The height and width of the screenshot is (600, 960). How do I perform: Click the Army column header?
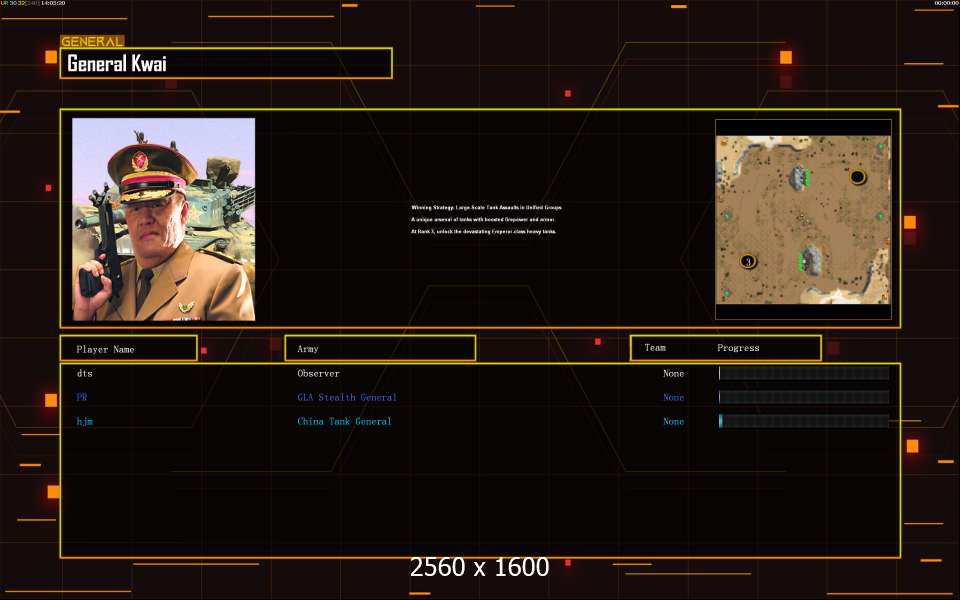[x=380, y=349]
